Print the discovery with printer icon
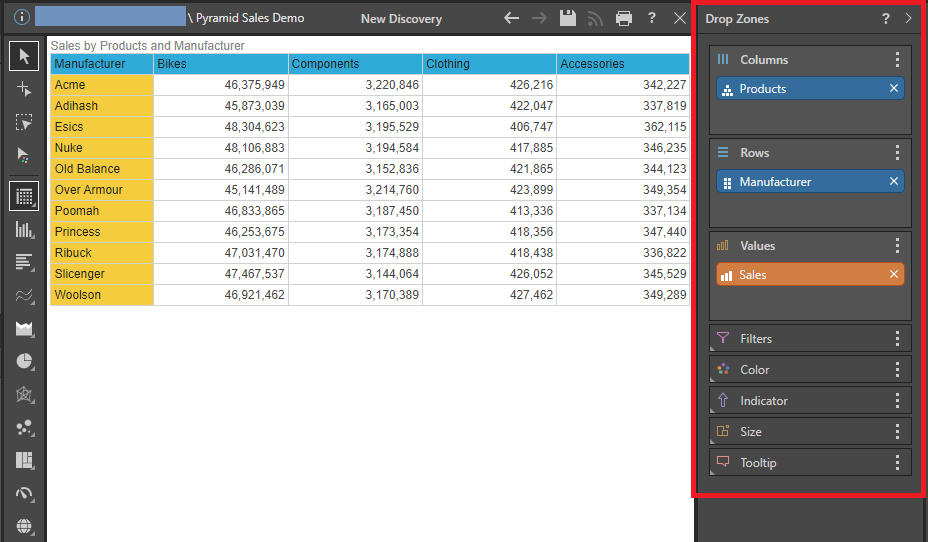The height and width of the screenshot is (542, 928). 624,18
